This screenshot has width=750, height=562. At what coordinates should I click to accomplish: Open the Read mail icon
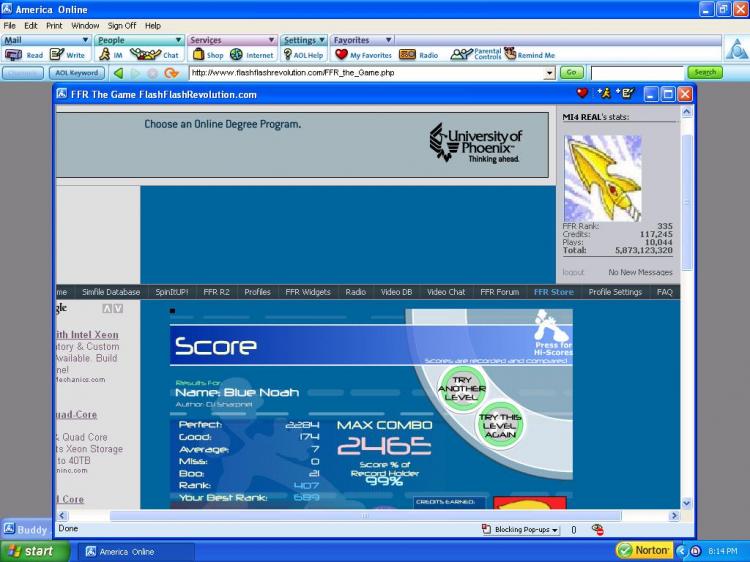(13, 55)
